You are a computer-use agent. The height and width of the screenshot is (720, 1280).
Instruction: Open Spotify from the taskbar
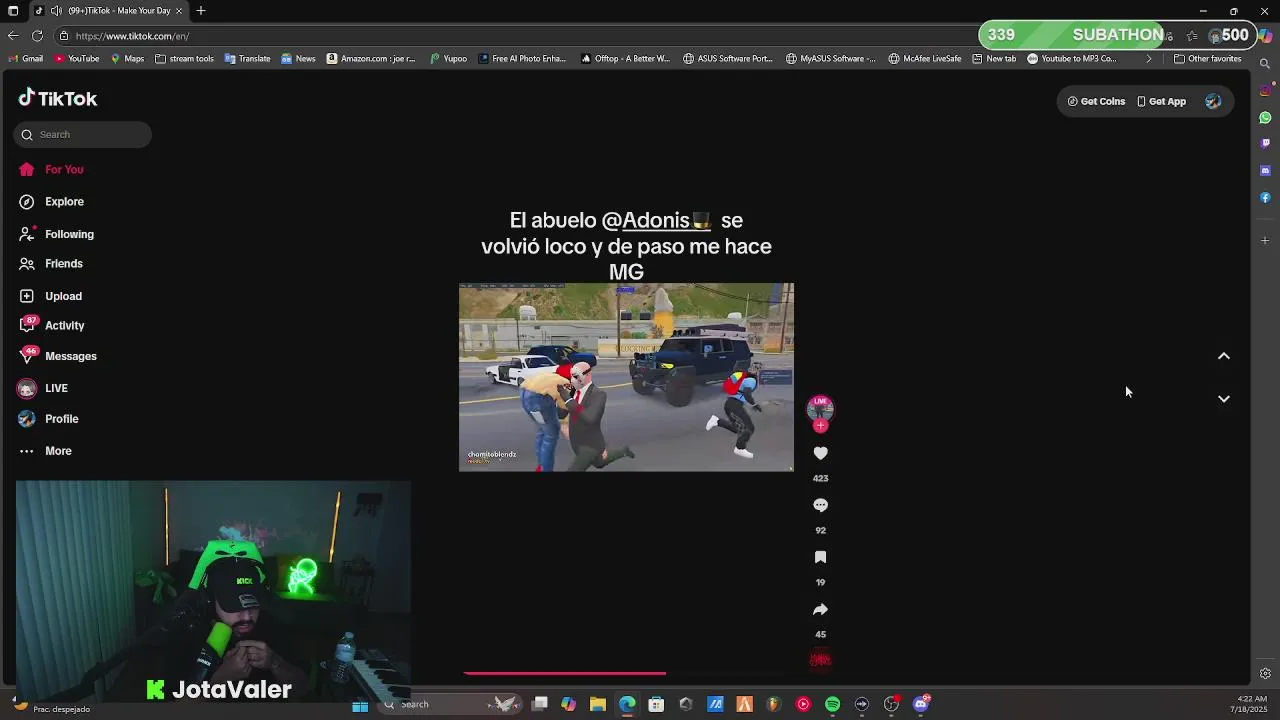pos(832,705)
